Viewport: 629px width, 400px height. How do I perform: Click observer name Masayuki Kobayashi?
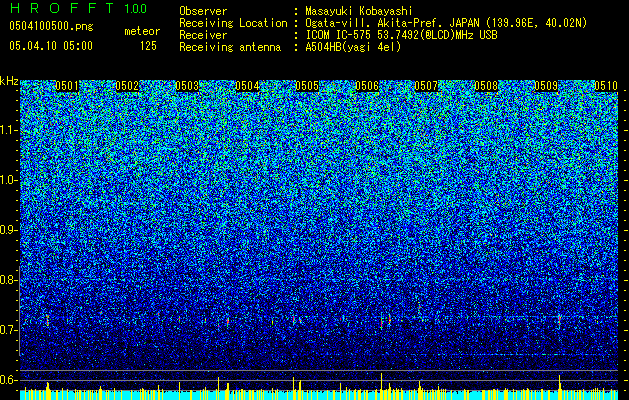359,11
